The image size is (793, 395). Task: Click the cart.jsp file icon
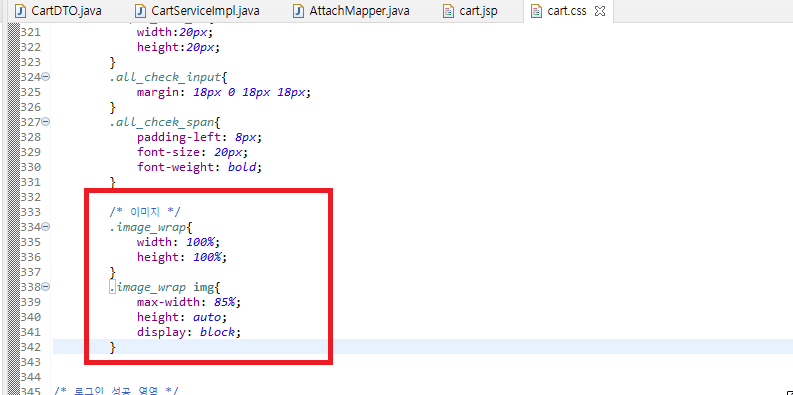point(448,11)
